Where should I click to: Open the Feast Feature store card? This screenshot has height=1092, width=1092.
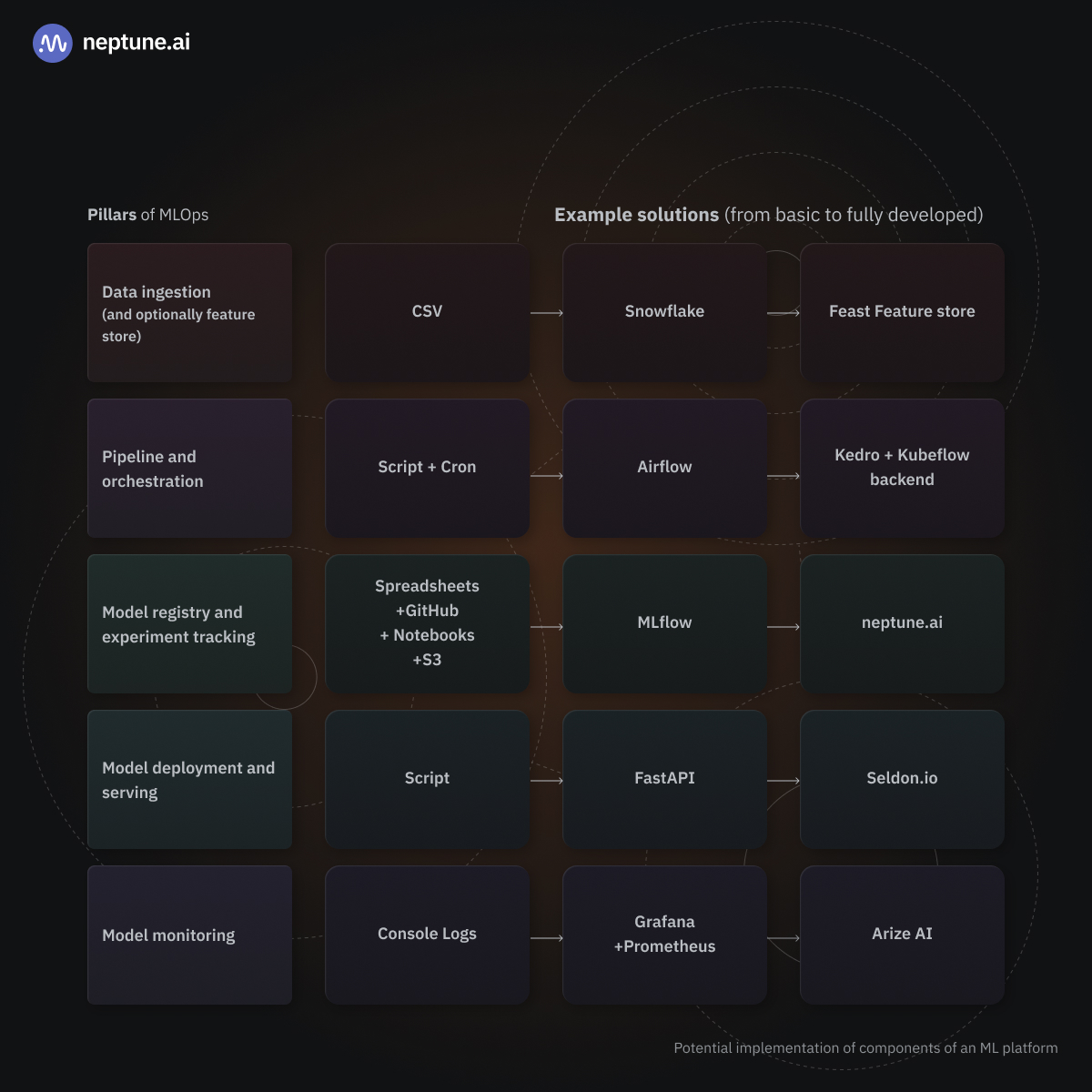coord(902,312)
